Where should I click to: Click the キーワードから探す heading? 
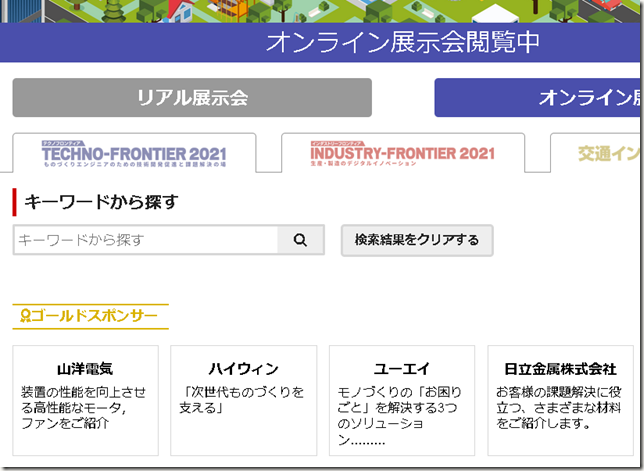101,202
